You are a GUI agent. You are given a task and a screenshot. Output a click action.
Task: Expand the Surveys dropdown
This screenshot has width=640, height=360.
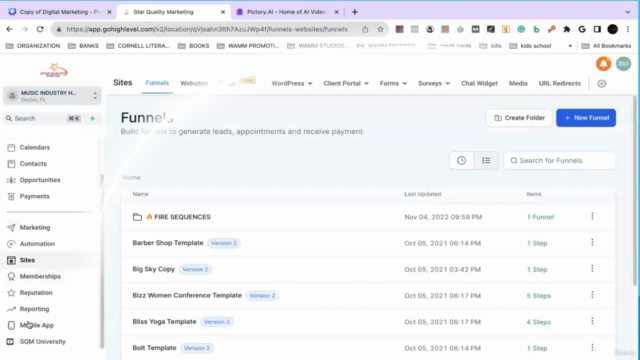pyautogui.click(x=434, y=83)
